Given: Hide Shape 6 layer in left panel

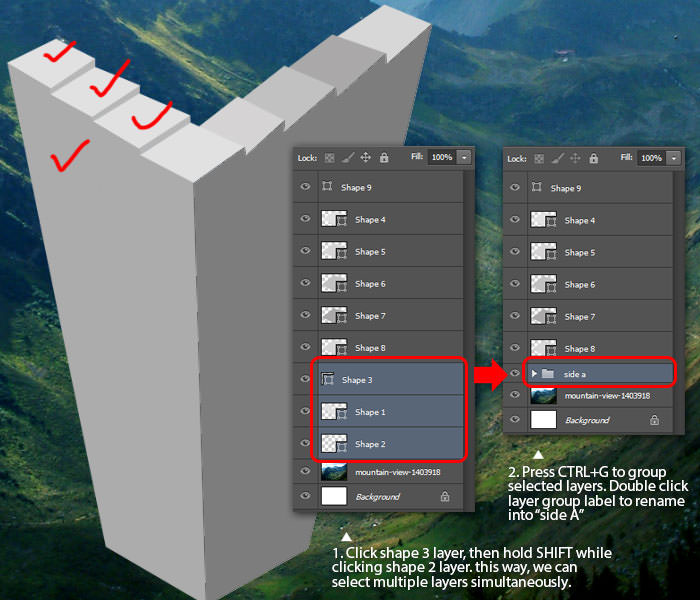Looking at the screenshot, I should click(305, 283).
